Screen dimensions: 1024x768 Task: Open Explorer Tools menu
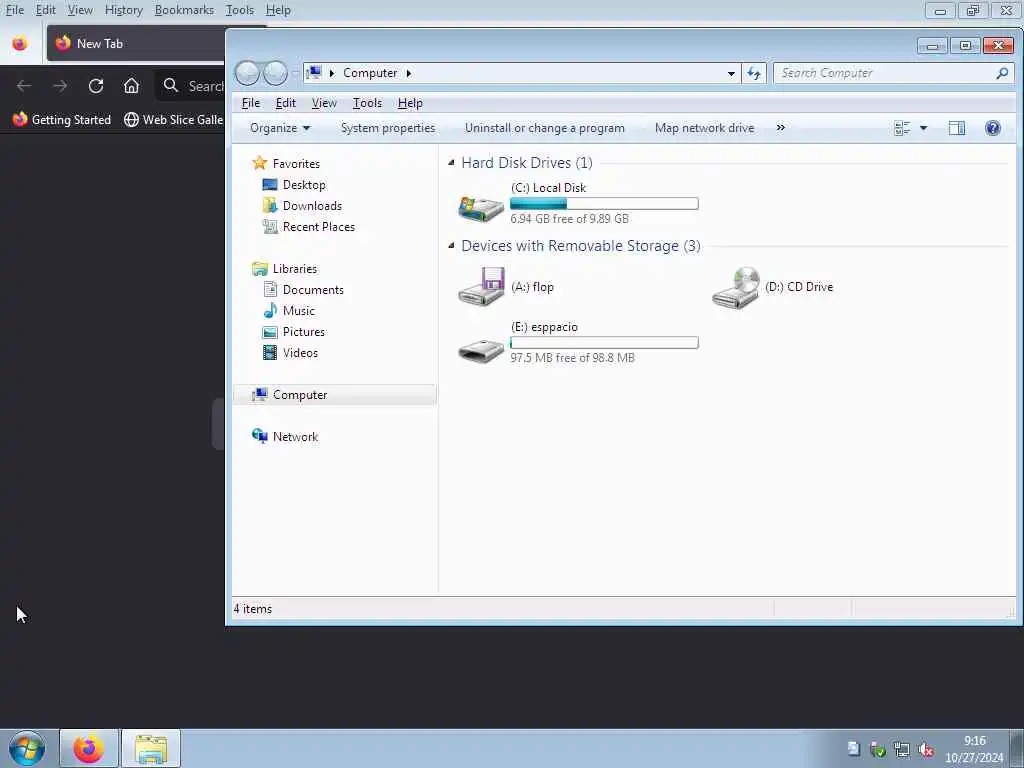click(x=367, y=103)
